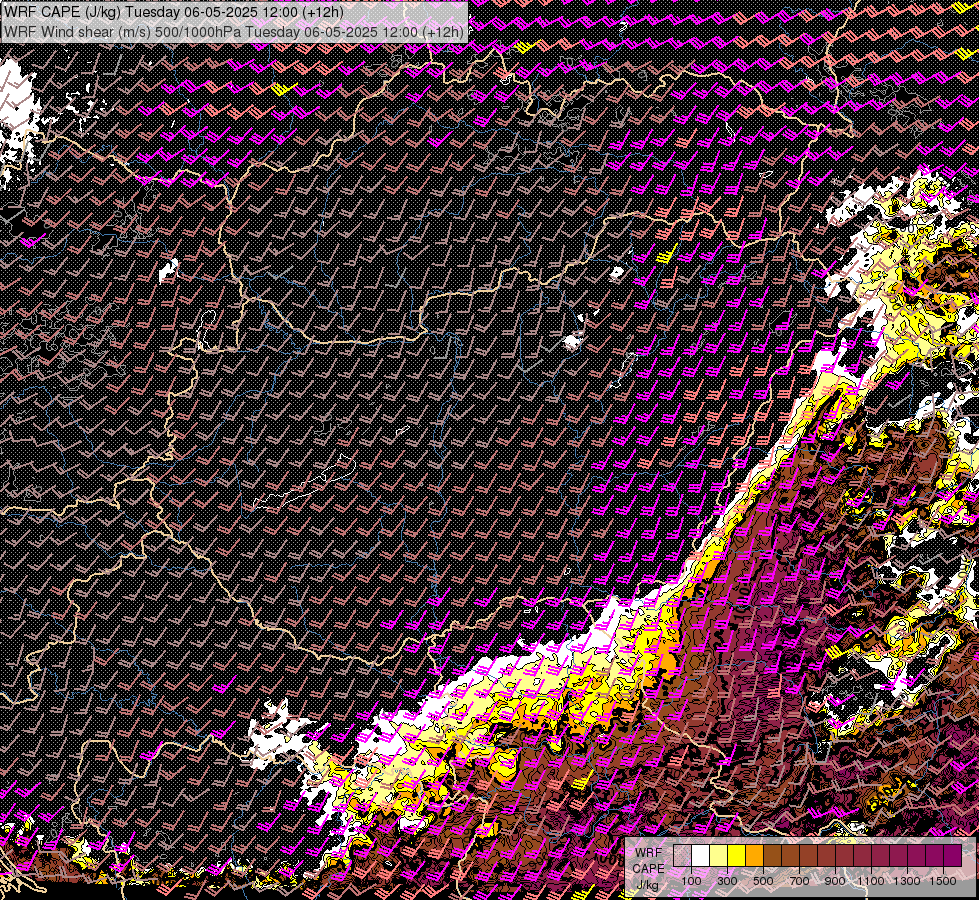Click the legend value 700
The height and width of the screenshot is (900, 979).
[x=799, y=881]
